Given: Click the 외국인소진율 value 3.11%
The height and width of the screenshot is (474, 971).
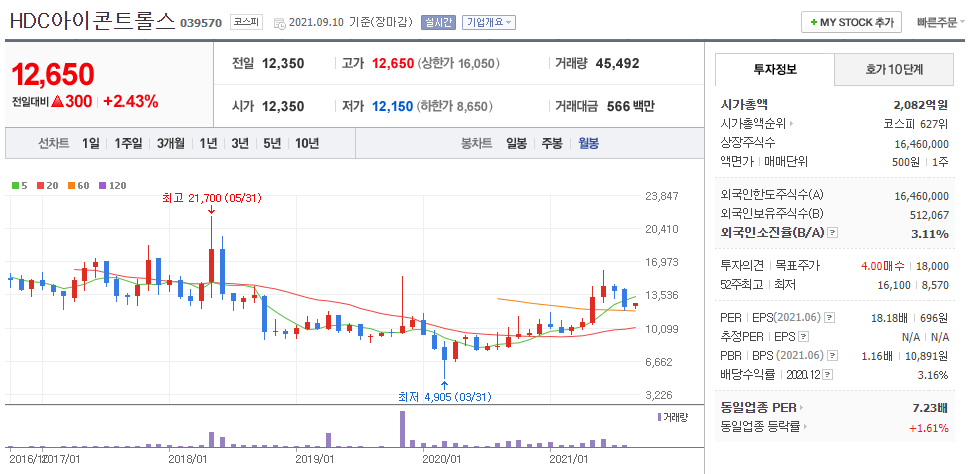Looking at the screenshot, I should pos(929,234).
